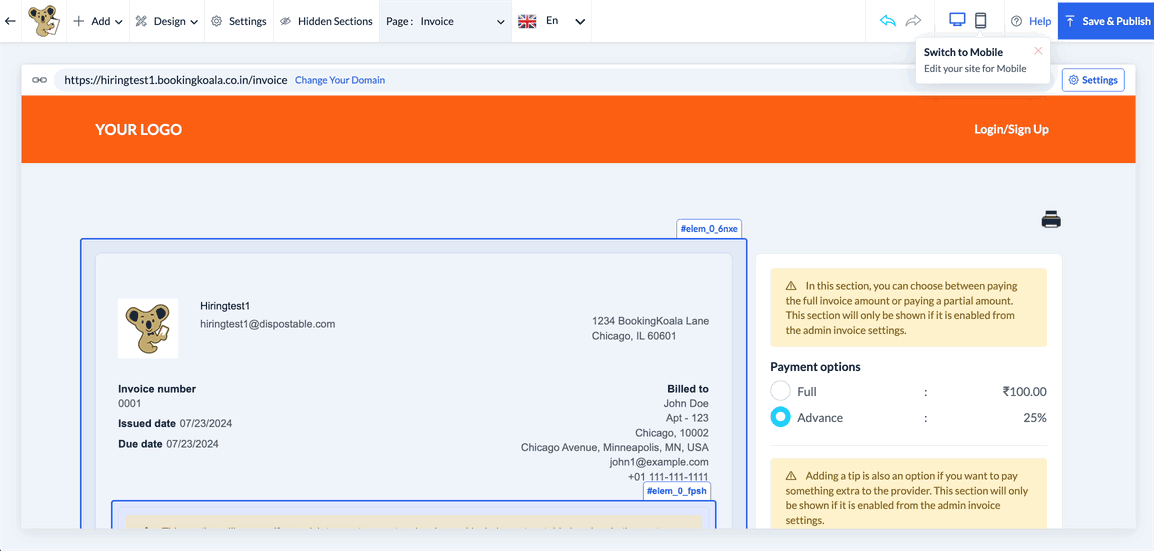Click the Save & Publish button
This screenshot has height=551, width=1154.
pyautogui.click(x=1106, y=21)
